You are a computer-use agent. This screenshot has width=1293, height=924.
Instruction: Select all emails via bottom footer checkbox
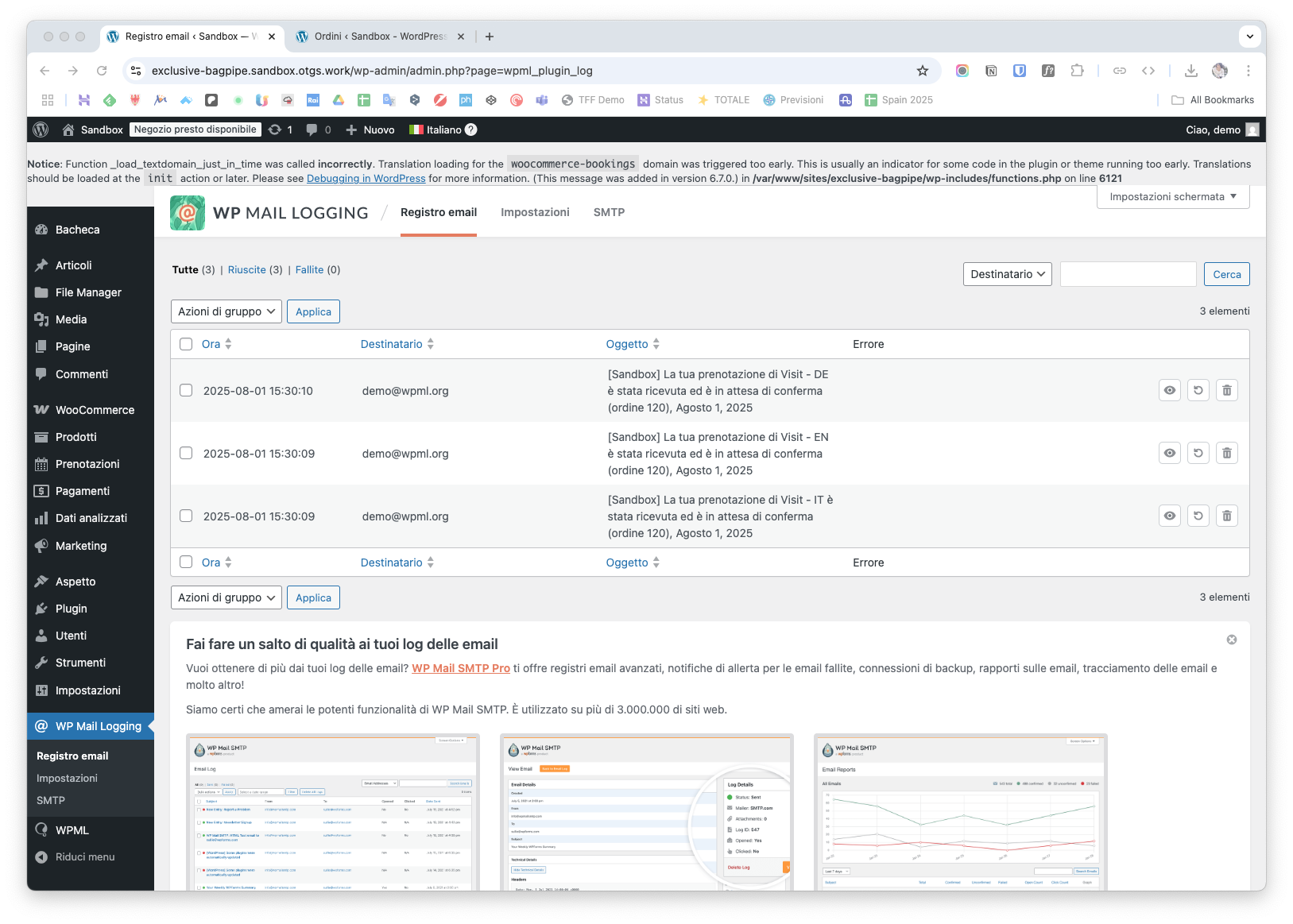click(186, 562)
